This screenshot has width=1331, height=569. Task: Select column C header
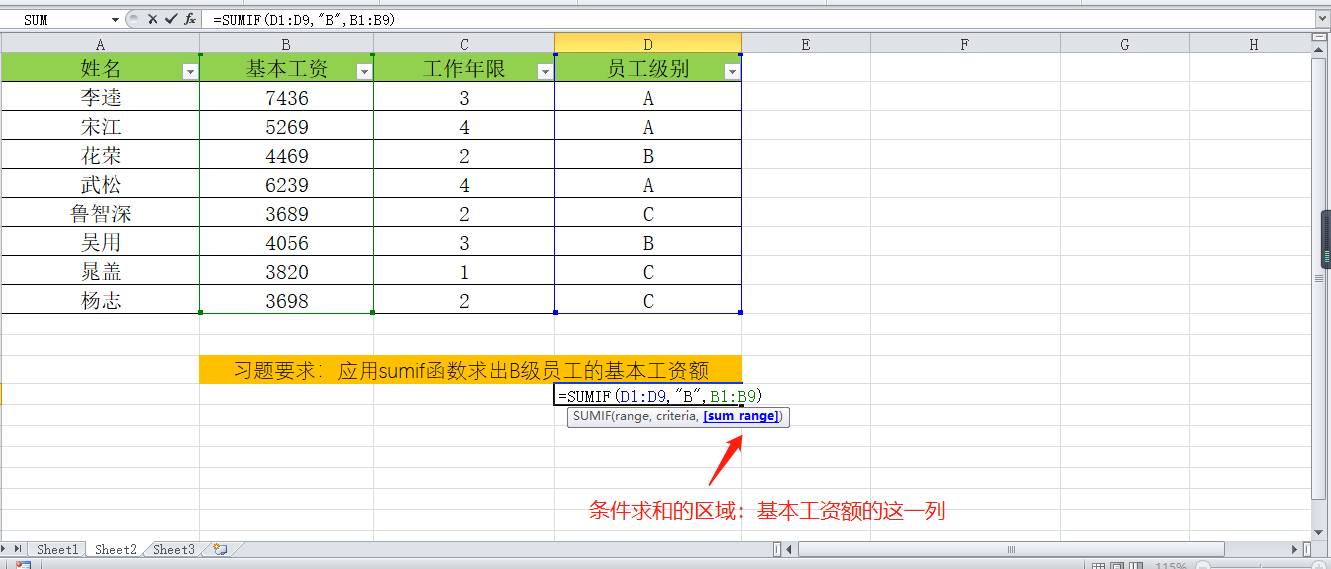(464, 44)
